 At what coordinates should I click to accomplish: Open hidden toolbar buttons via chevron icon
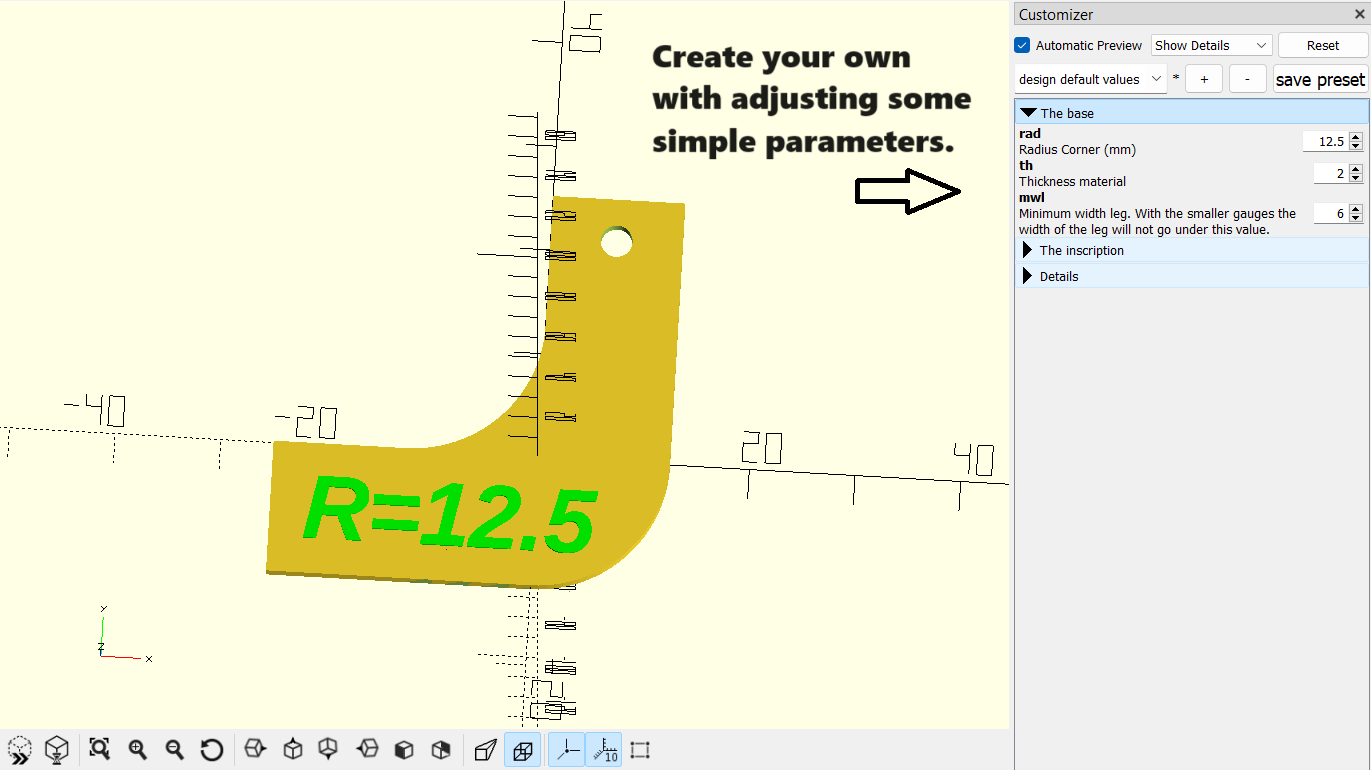pos(20,749)
